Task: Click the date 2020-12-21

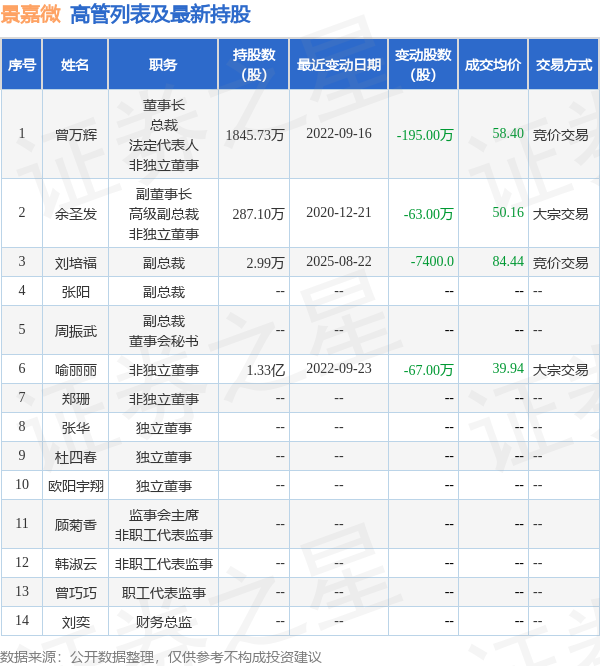Action: (x=339, y=212)
